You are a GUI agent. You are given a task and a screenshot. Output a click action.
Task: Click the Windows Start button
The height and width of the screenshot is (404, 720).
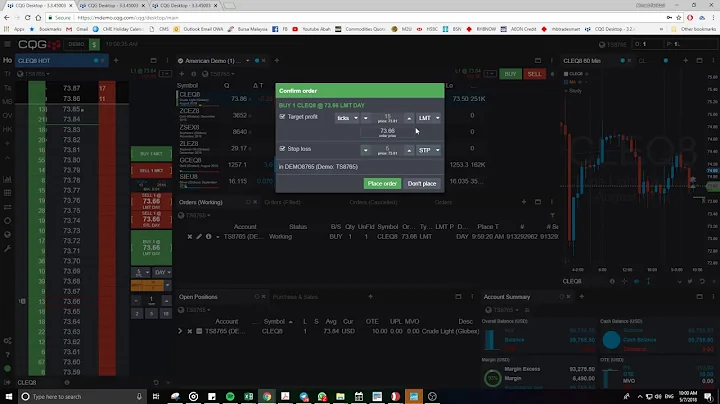coord(8,396)
